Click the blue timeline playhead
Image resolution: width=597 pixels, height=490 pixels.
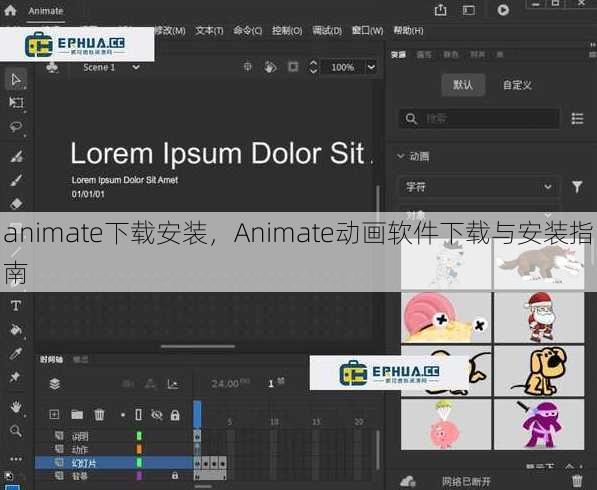tap(197, 414)
